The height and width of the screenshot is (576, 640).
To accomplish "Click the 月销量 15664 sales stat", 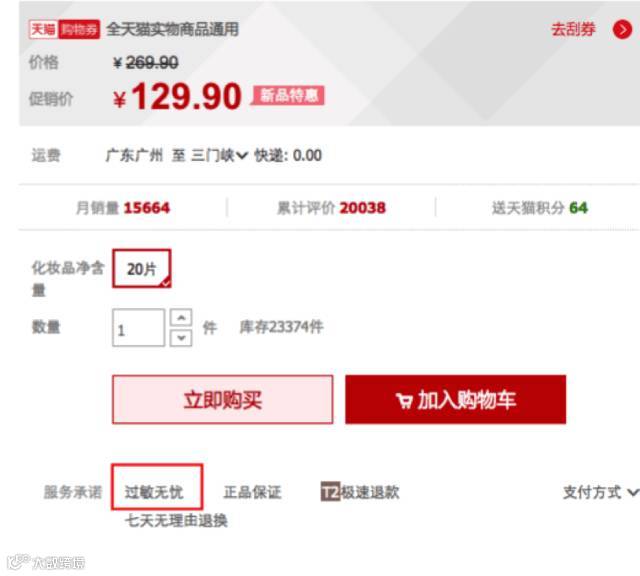I will tap(123, 208).
